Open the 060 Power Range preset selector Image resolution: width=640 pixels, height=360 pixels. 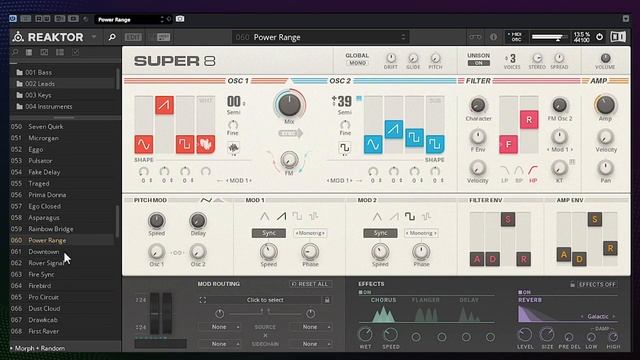tap(321, 37)
